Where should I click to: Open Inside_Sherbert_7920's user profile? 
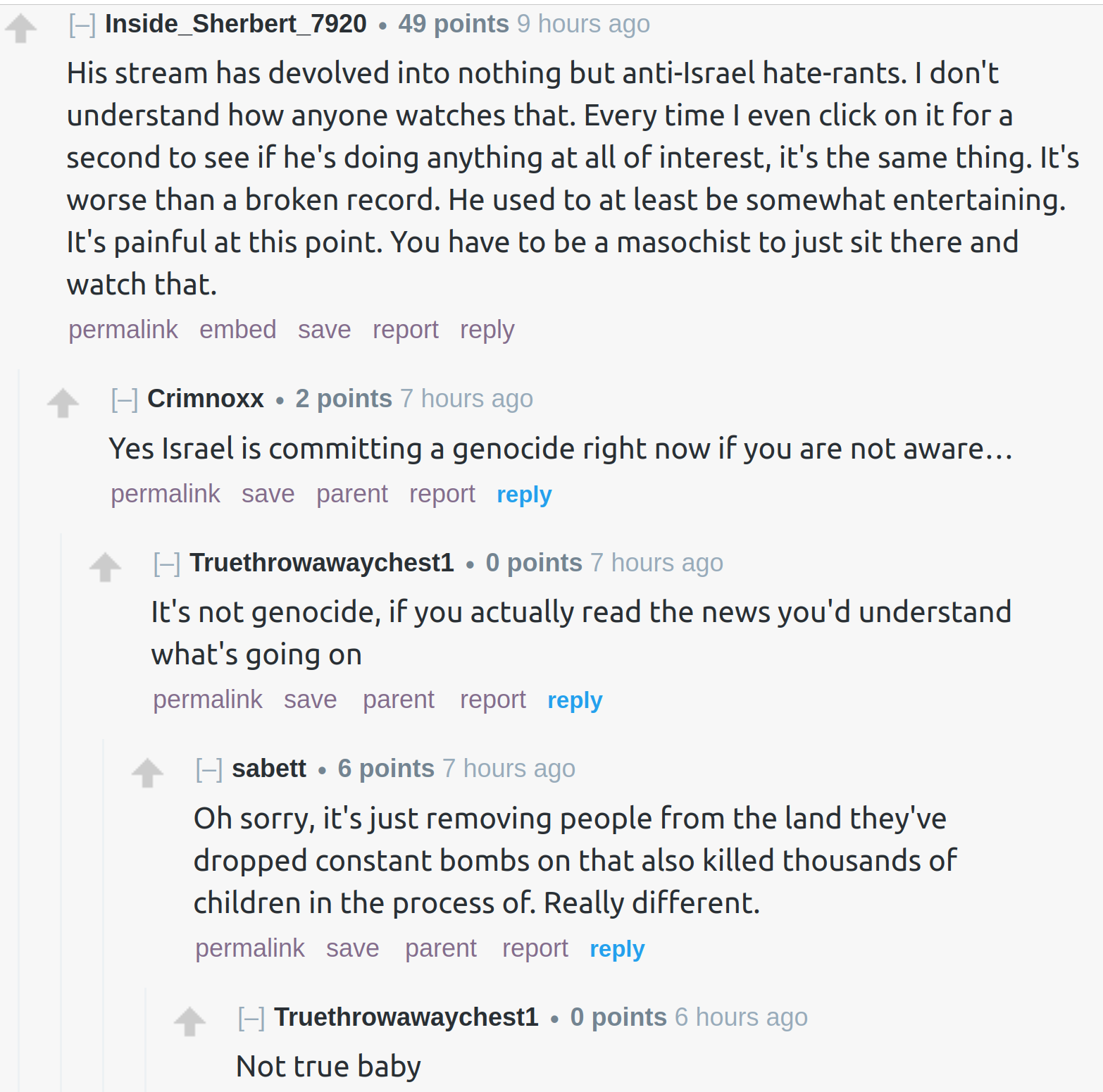236,24
